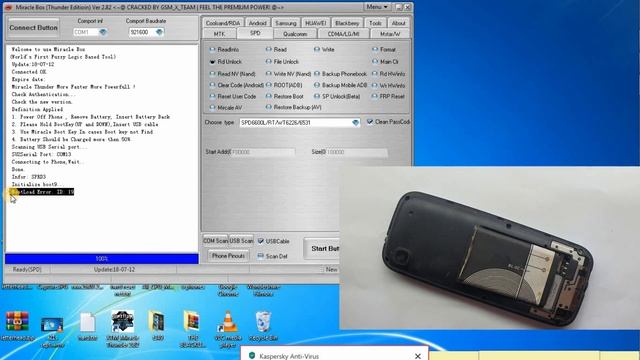The image size is (640, 360).
Task: Open the HUAWEI tab
Action: pyautogui.click(x=316, y=23)
